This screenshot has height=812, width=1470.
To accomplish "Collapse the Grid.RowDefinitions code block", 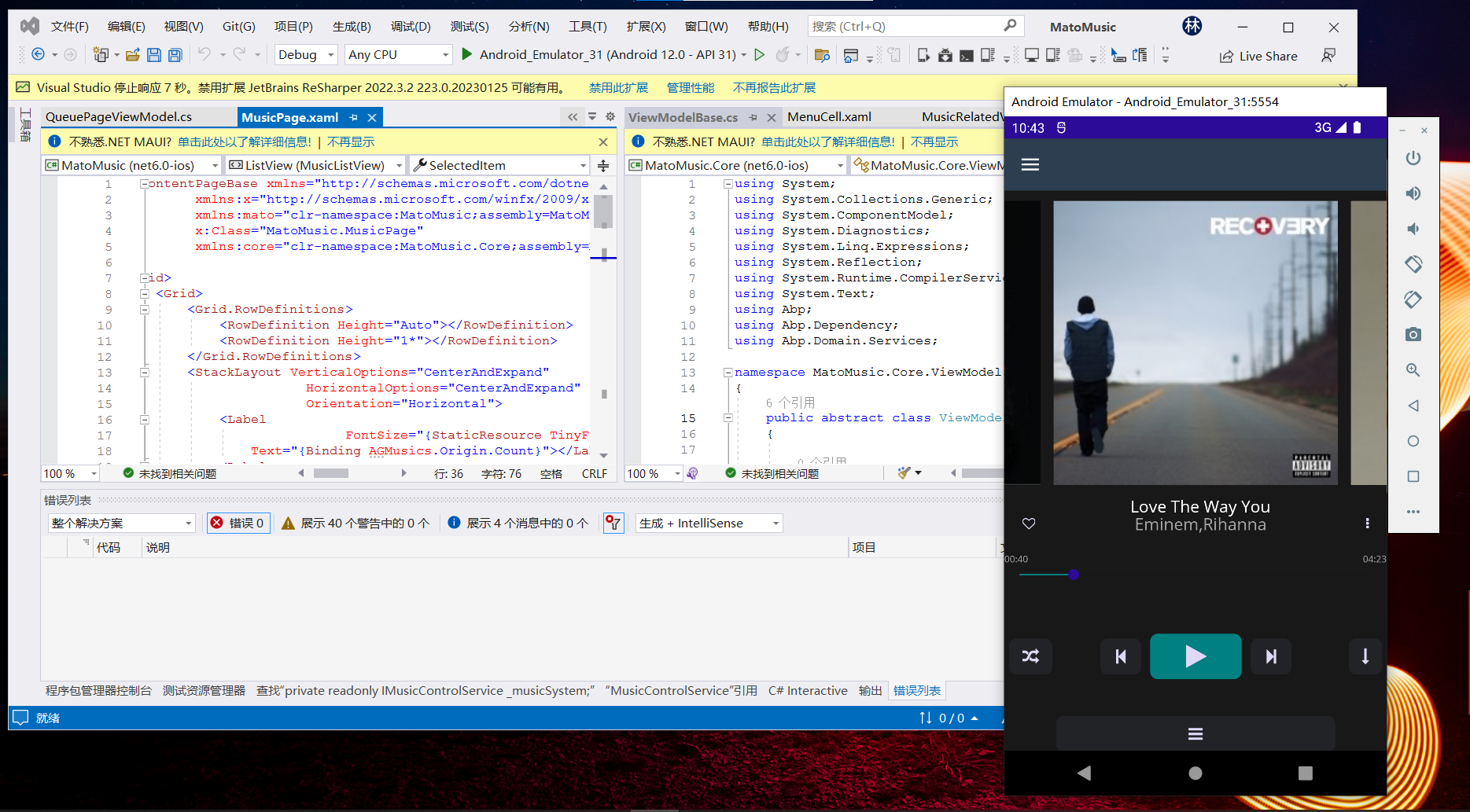I will (145, 310).
